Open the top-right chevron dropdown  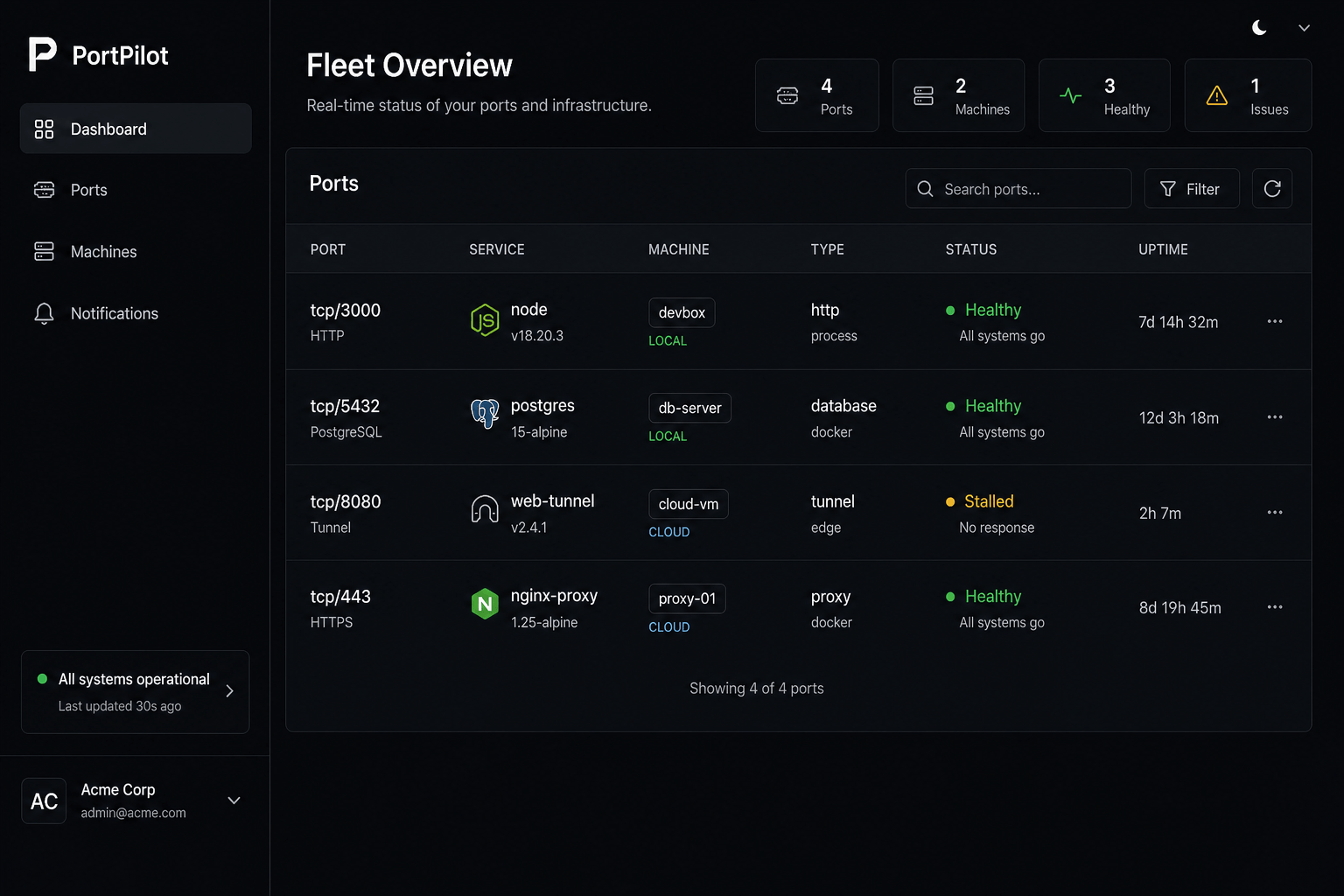[1304, 28]
